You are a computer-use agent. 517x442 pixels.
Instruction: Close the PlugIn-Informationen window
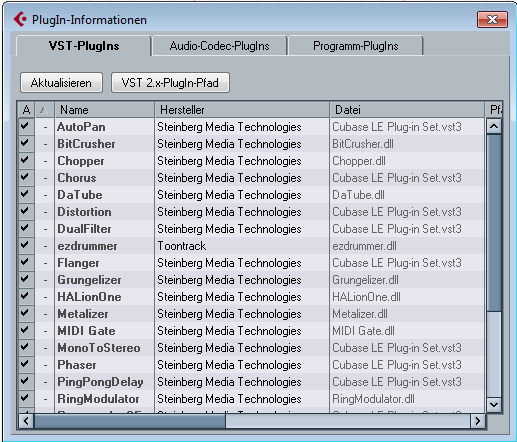coord(492,19)
